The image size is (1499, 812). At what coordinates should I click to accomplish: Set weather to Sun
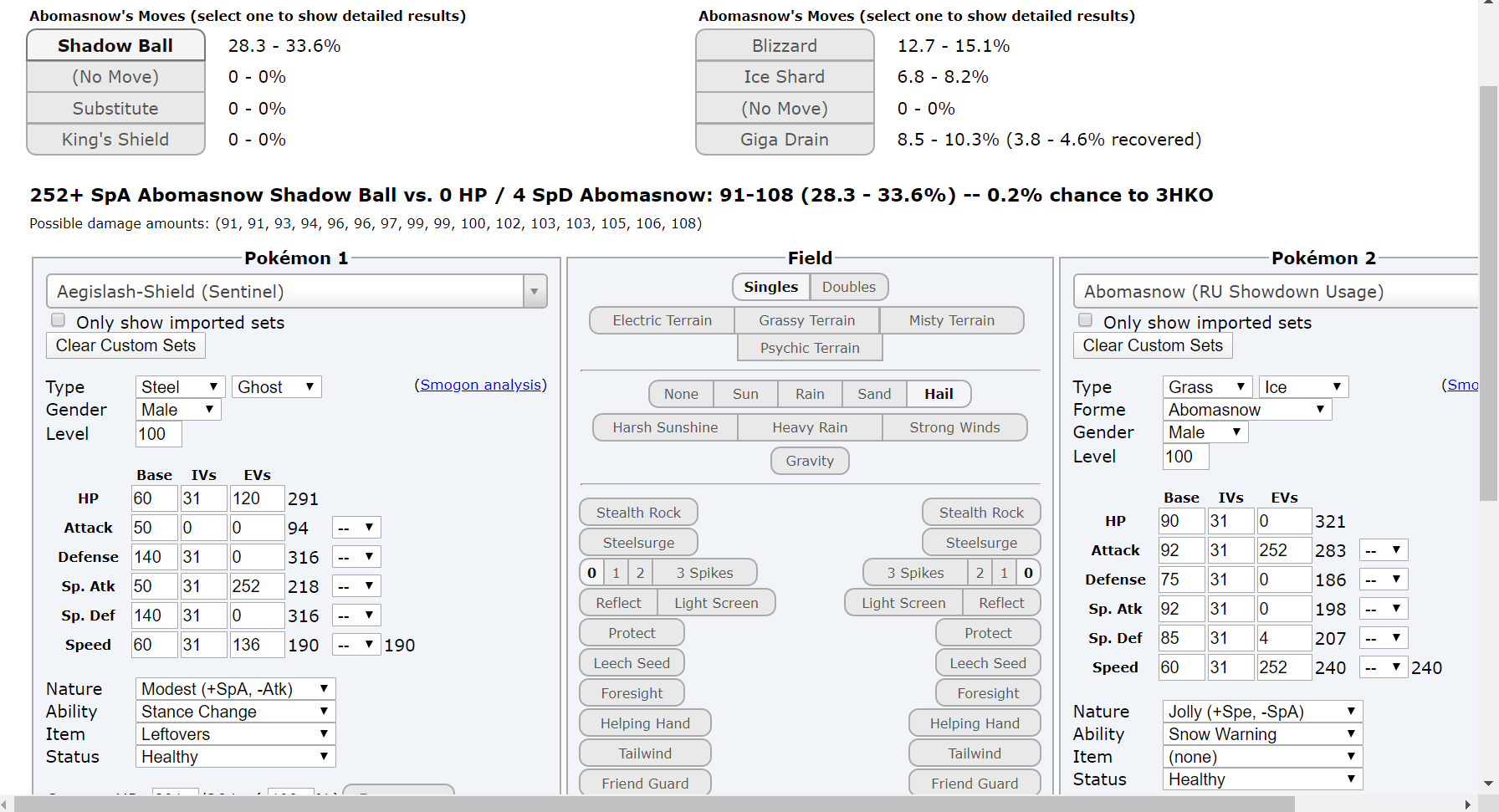click(745, 394)
